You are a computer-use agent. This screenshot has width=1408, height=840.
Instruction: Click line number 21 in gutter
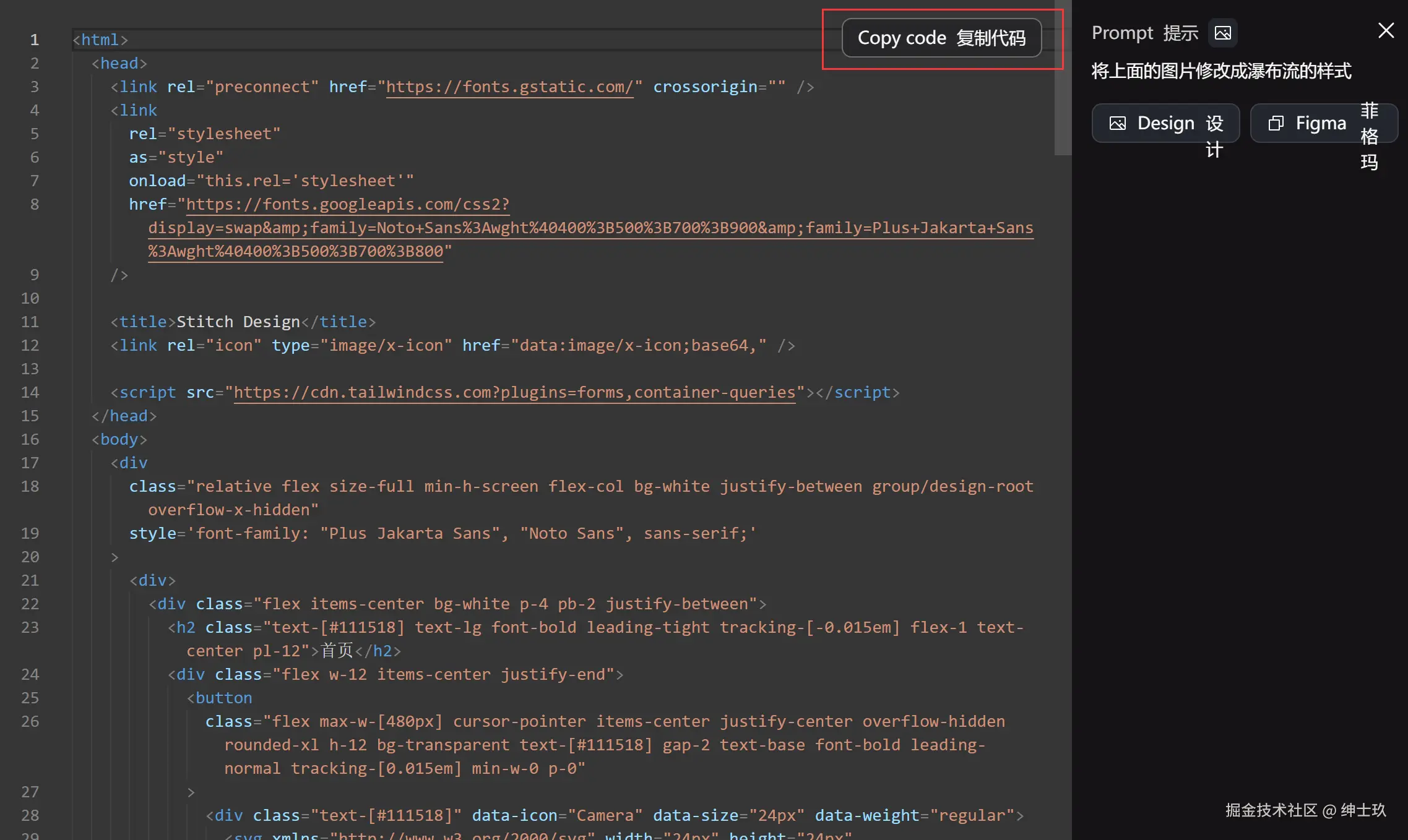pos(30,580)
